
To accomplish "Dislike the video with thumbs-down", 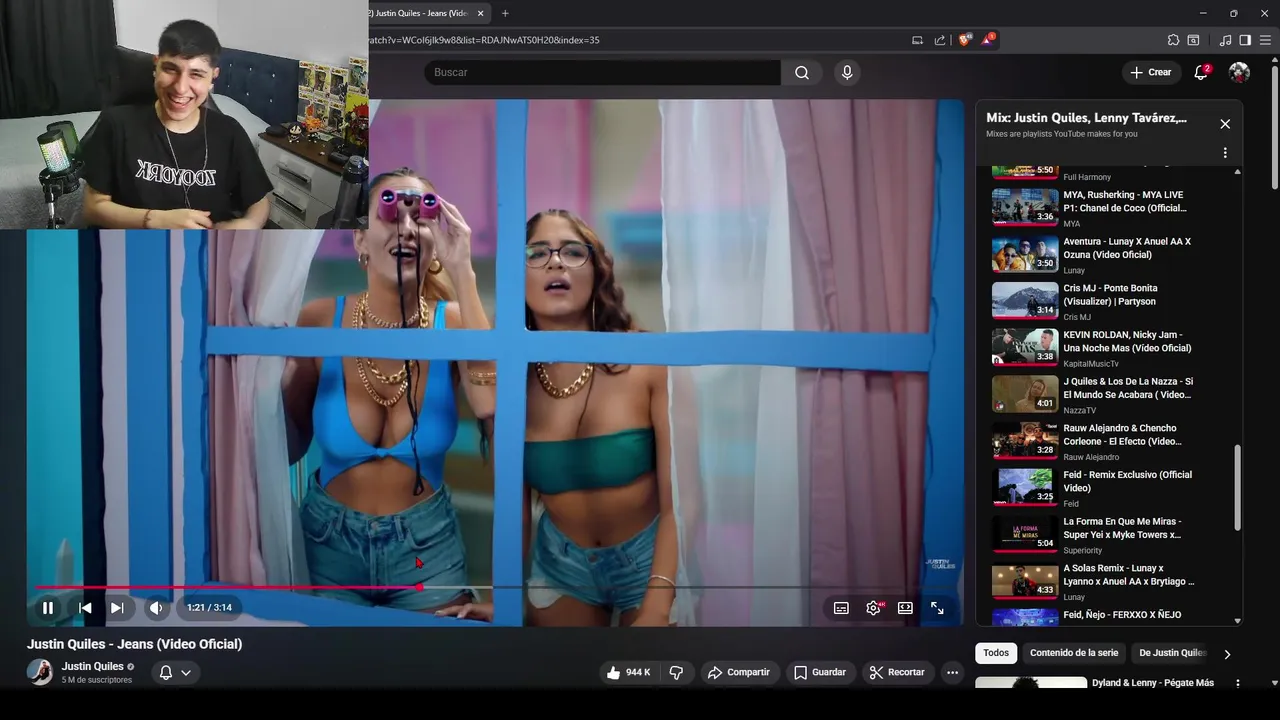I will (x=676, y=672).
